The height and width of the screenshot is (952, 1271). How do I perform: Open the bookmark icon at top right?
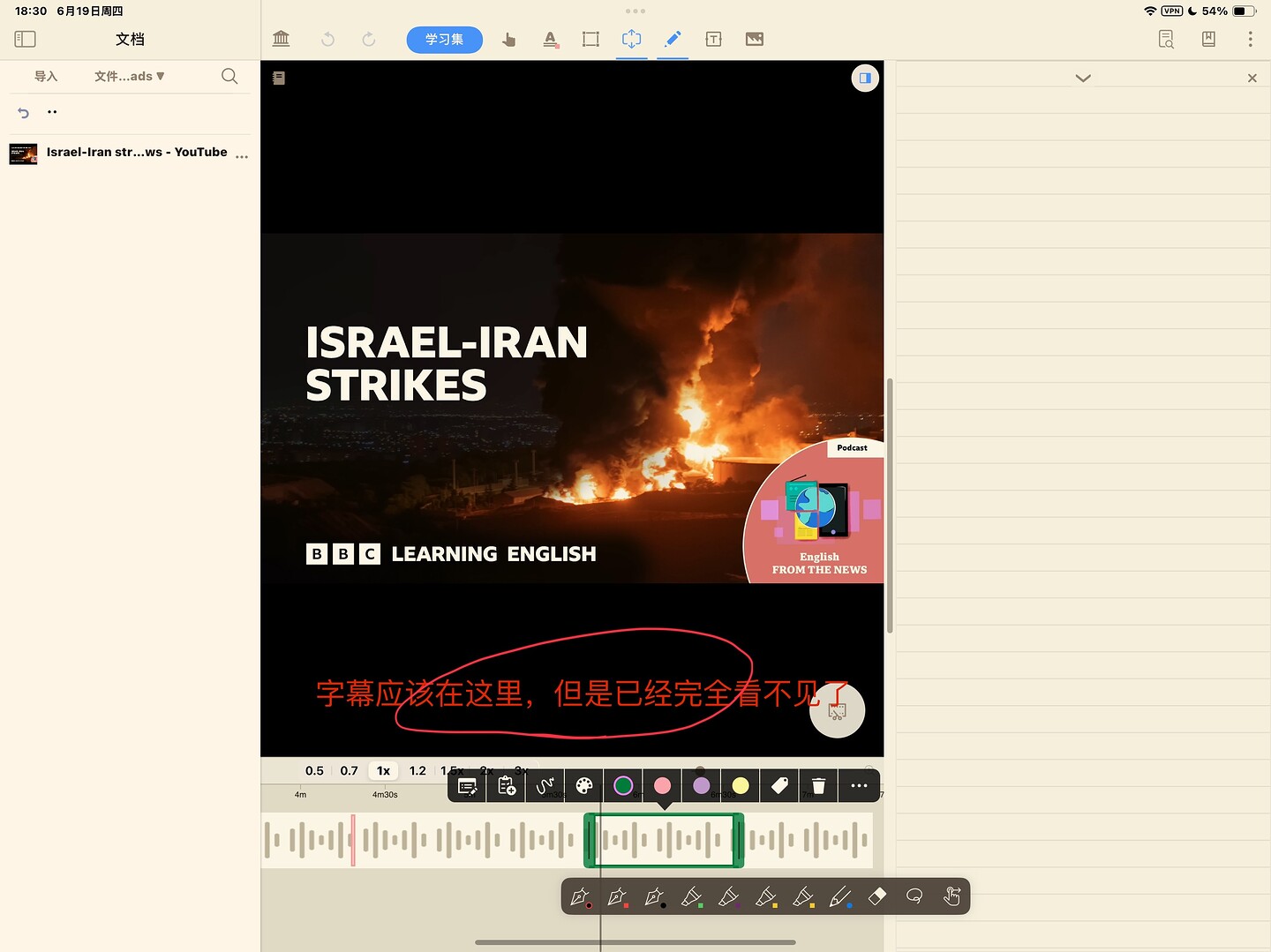[1208, 39]
